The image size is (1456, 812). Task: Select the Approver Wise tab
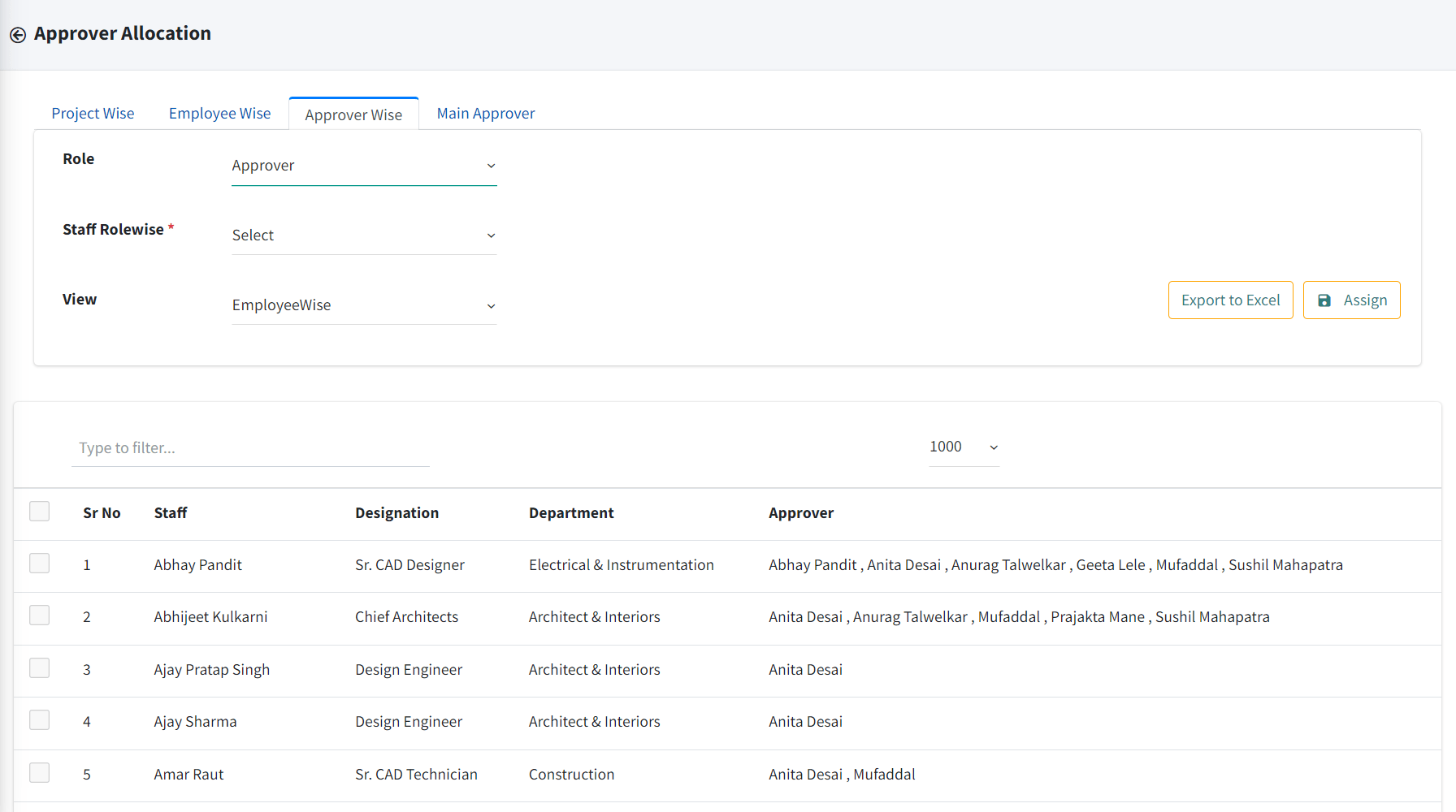[x=353, y=114]
